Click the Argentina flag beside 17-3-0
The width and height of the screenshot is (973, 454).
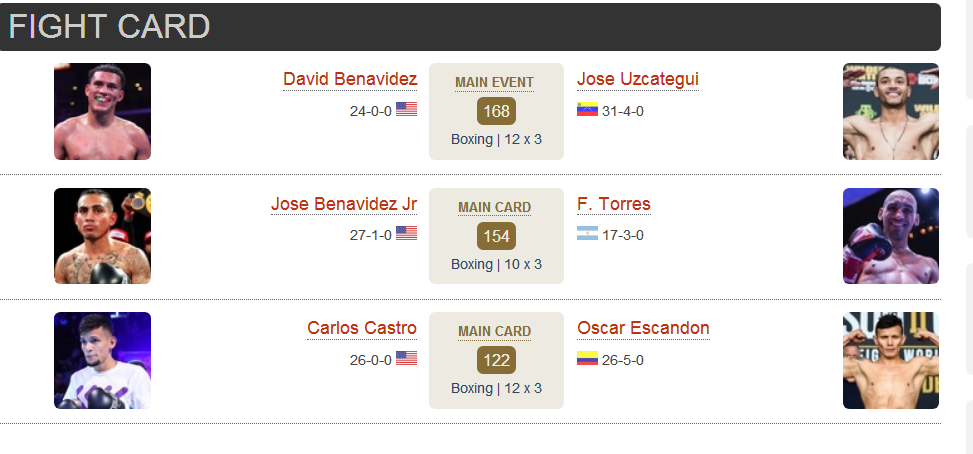coord(587,233)
